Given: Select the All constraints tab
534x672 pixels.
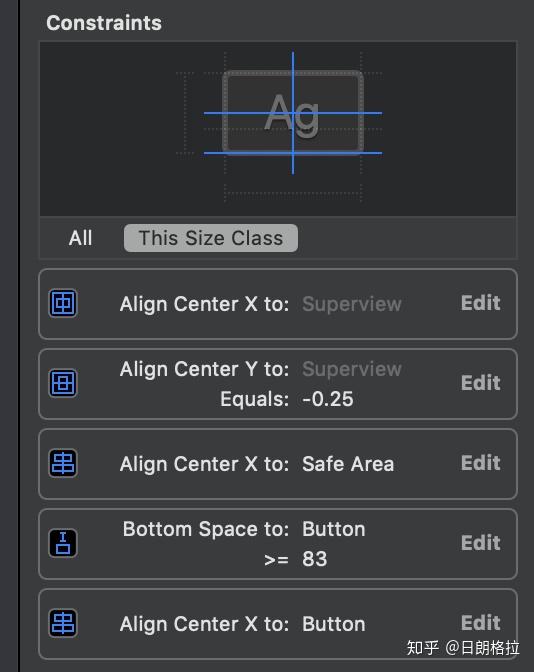Looking at the screenshot, I should coord(81,238).
